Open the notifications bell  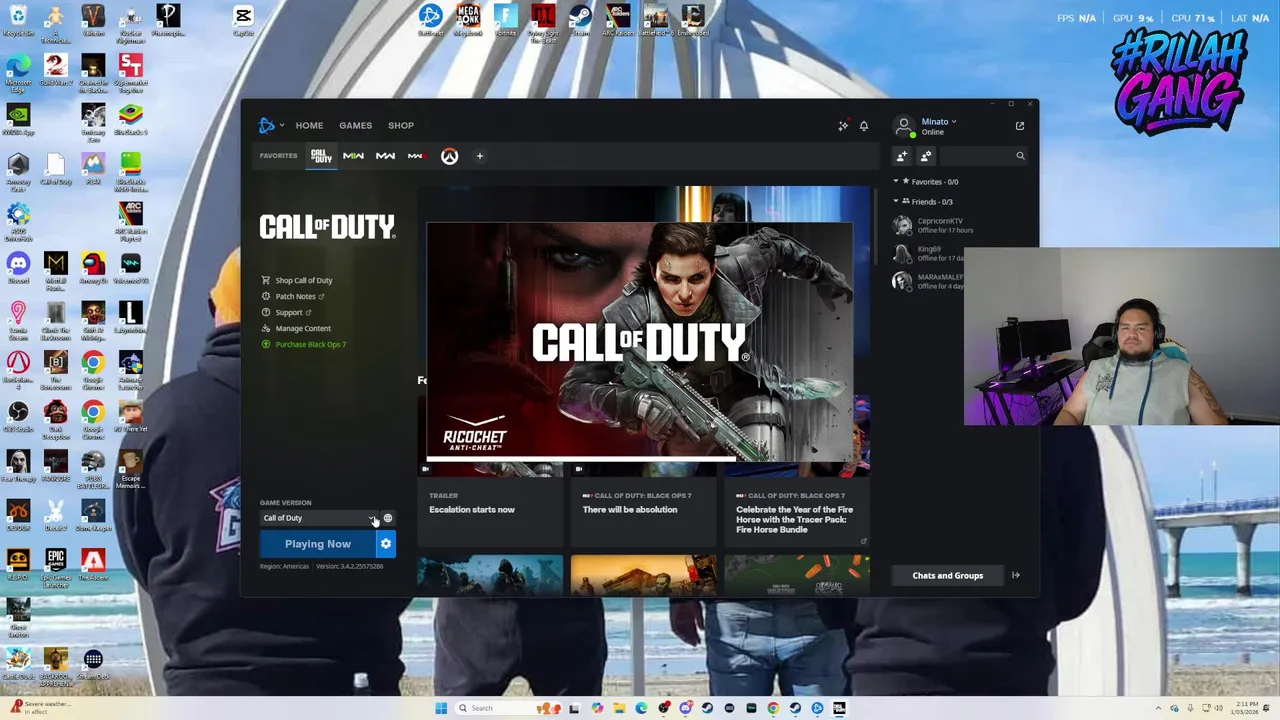[864, 126]
